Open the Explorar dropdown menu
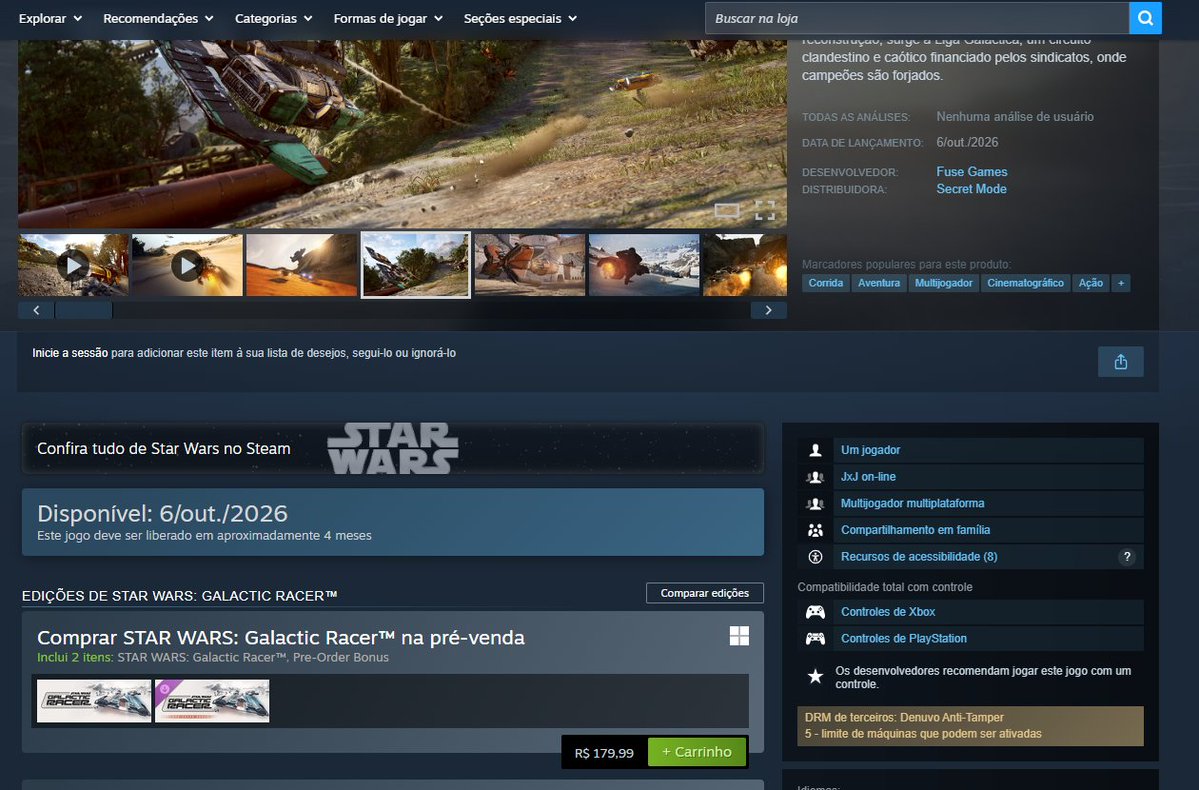 [x=50, y=18]
